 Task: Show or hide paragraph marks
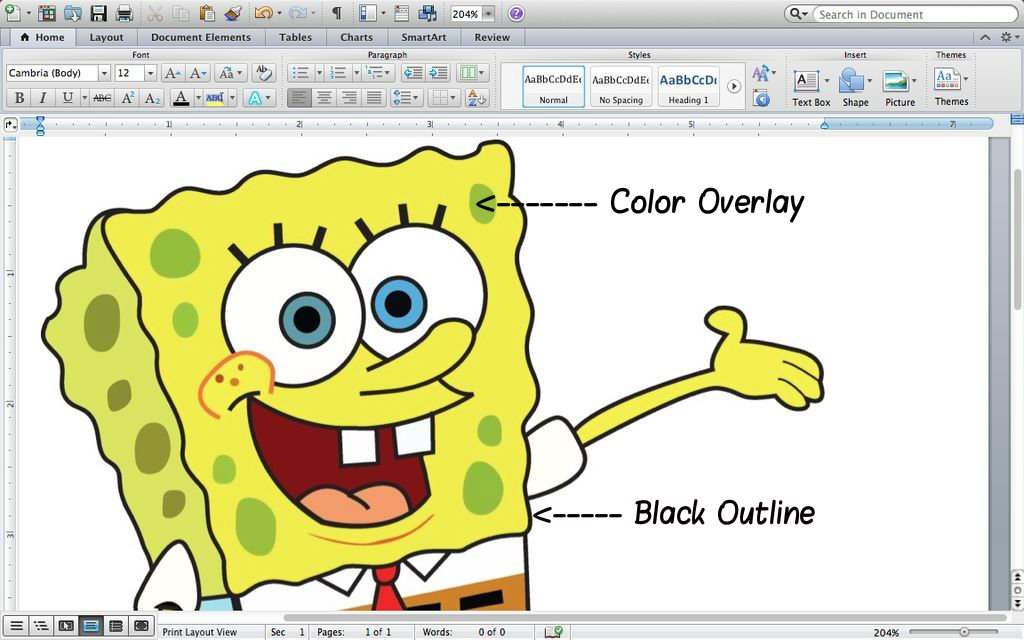(336, 13)
